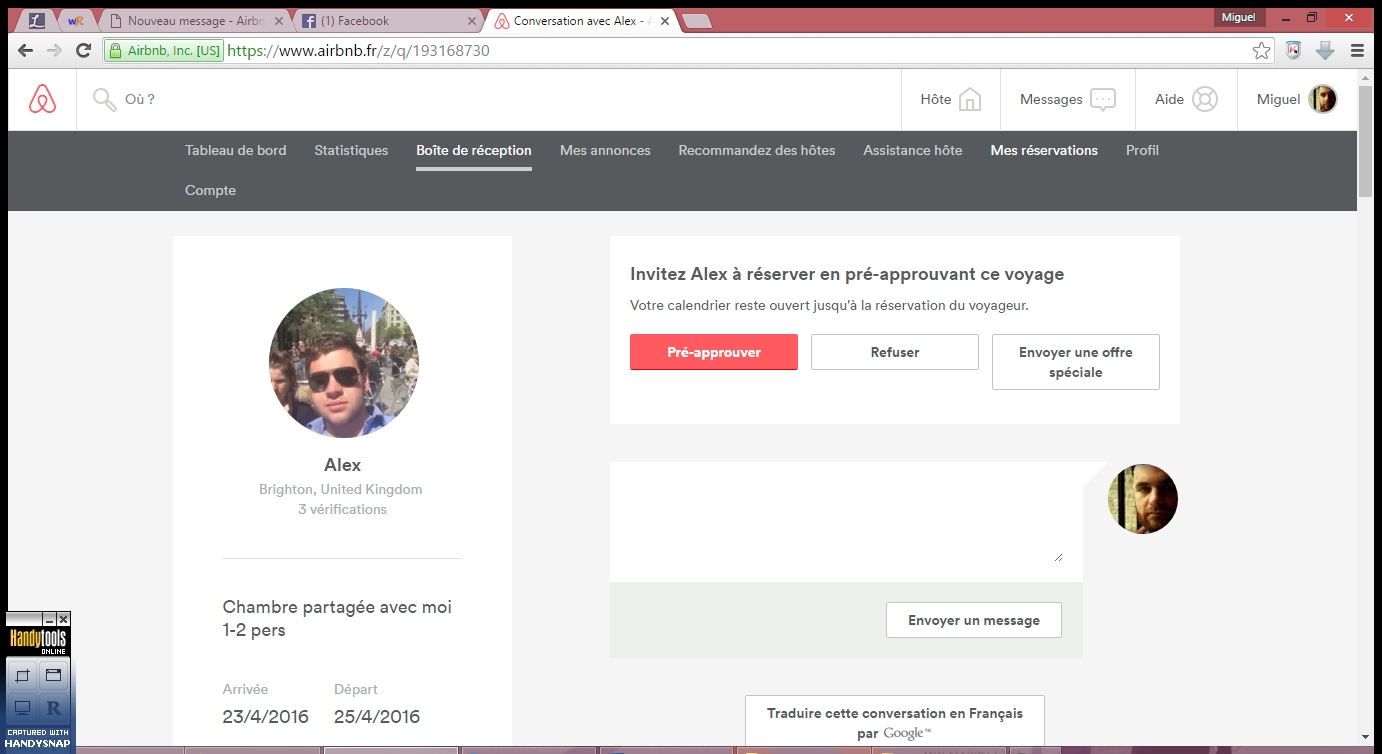Click the Refuser button
The height and width of the screenshot is (754, 1382).
(x=895, y=352)
